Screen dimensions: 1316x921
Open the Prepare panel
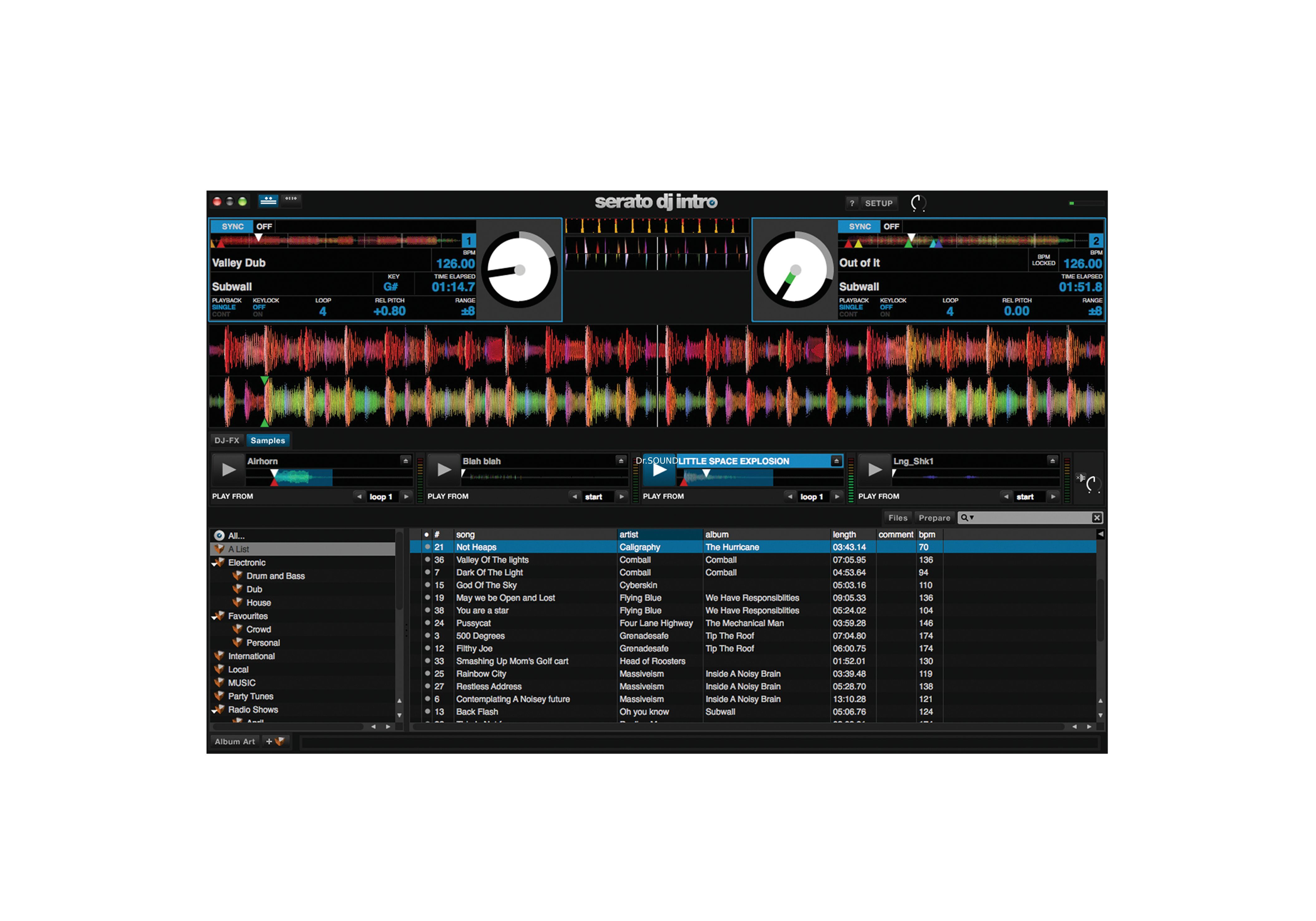[x=934, y=517]
